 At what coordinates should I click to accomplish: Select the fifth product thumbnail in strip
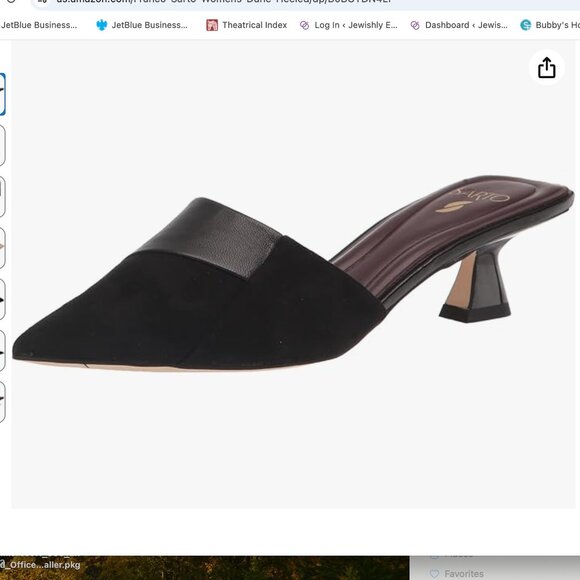pos(2,300)
